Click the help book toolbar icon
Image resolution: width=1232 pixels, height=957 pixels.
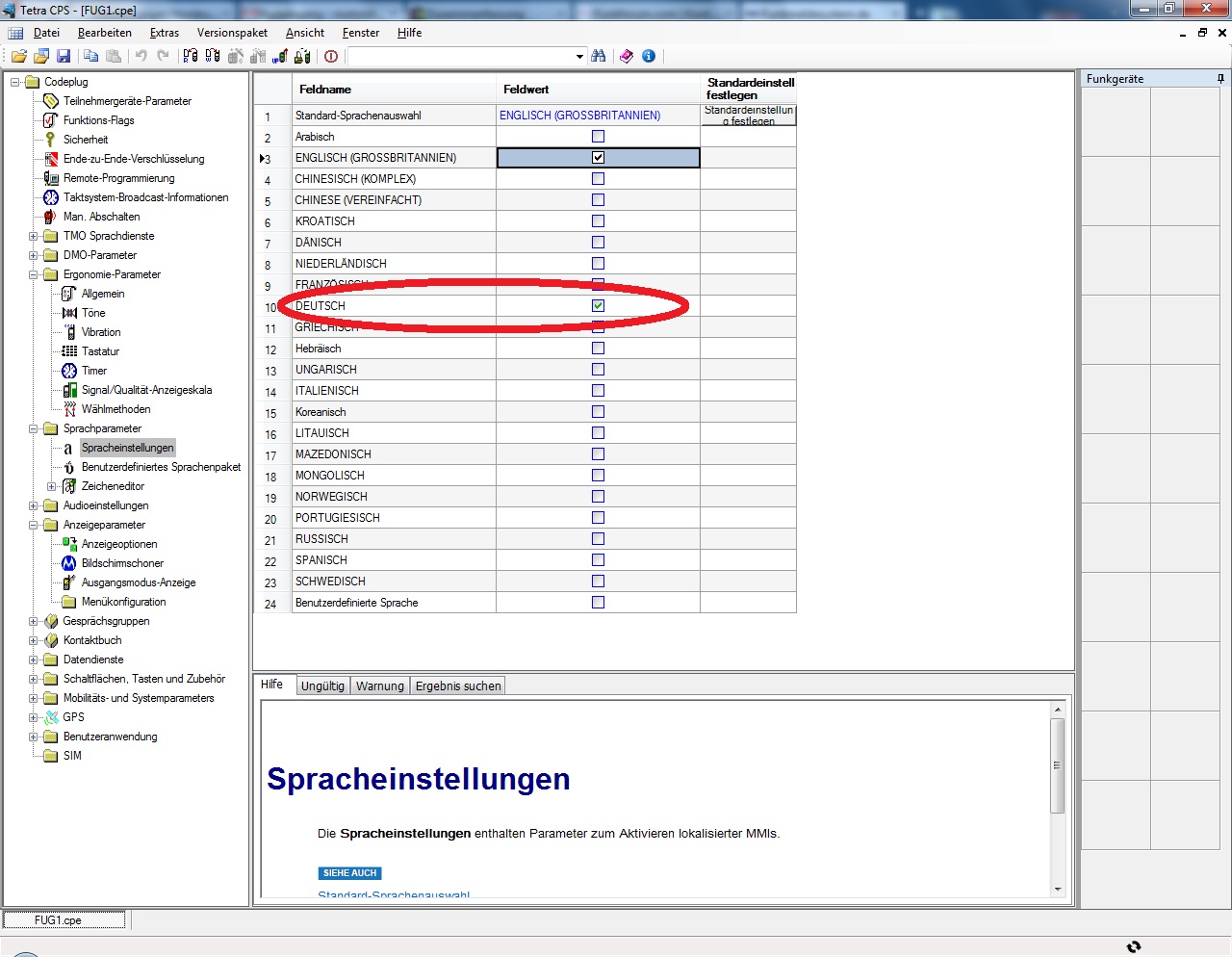click(x=627, y=57)
